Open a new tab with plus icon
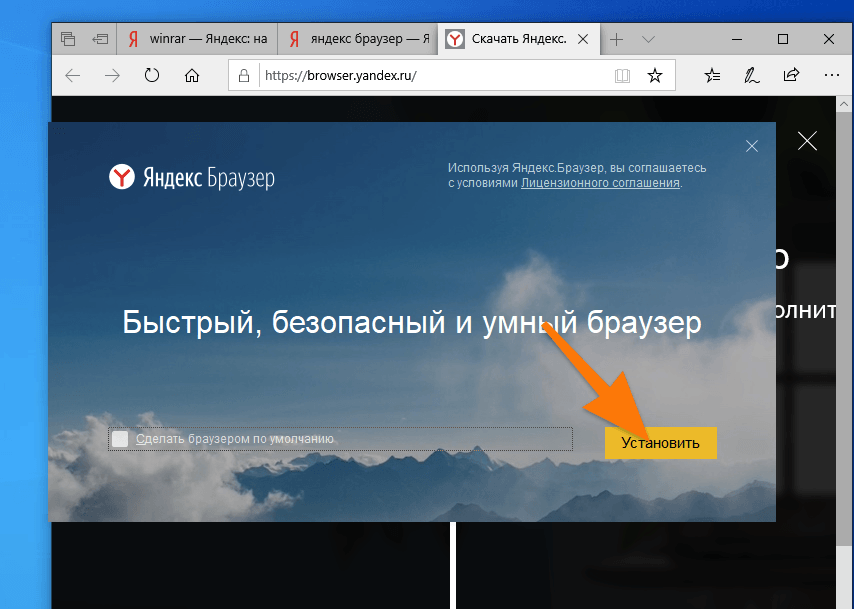 tap(617, 39)
